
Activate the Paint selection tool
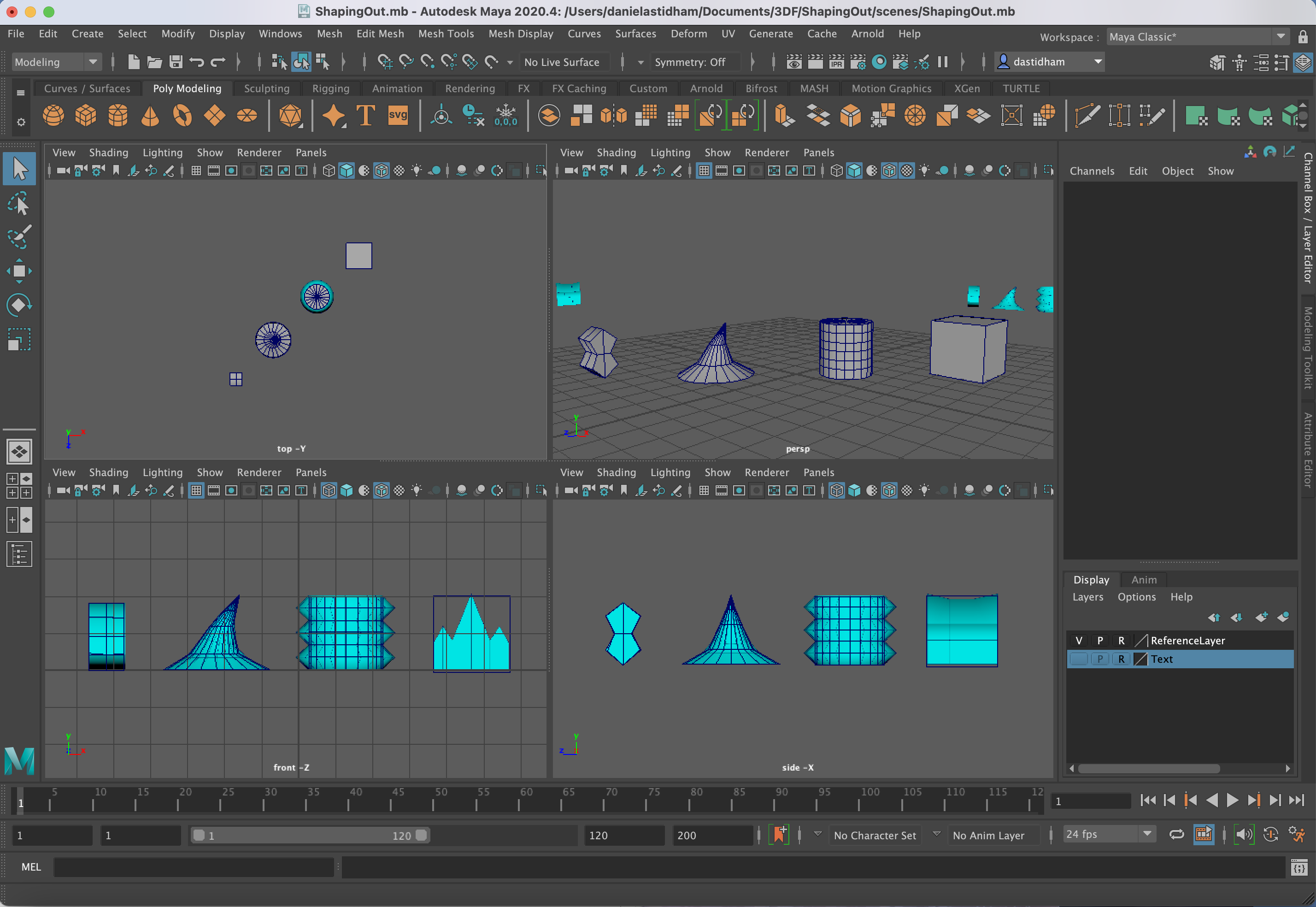(19, 237)
